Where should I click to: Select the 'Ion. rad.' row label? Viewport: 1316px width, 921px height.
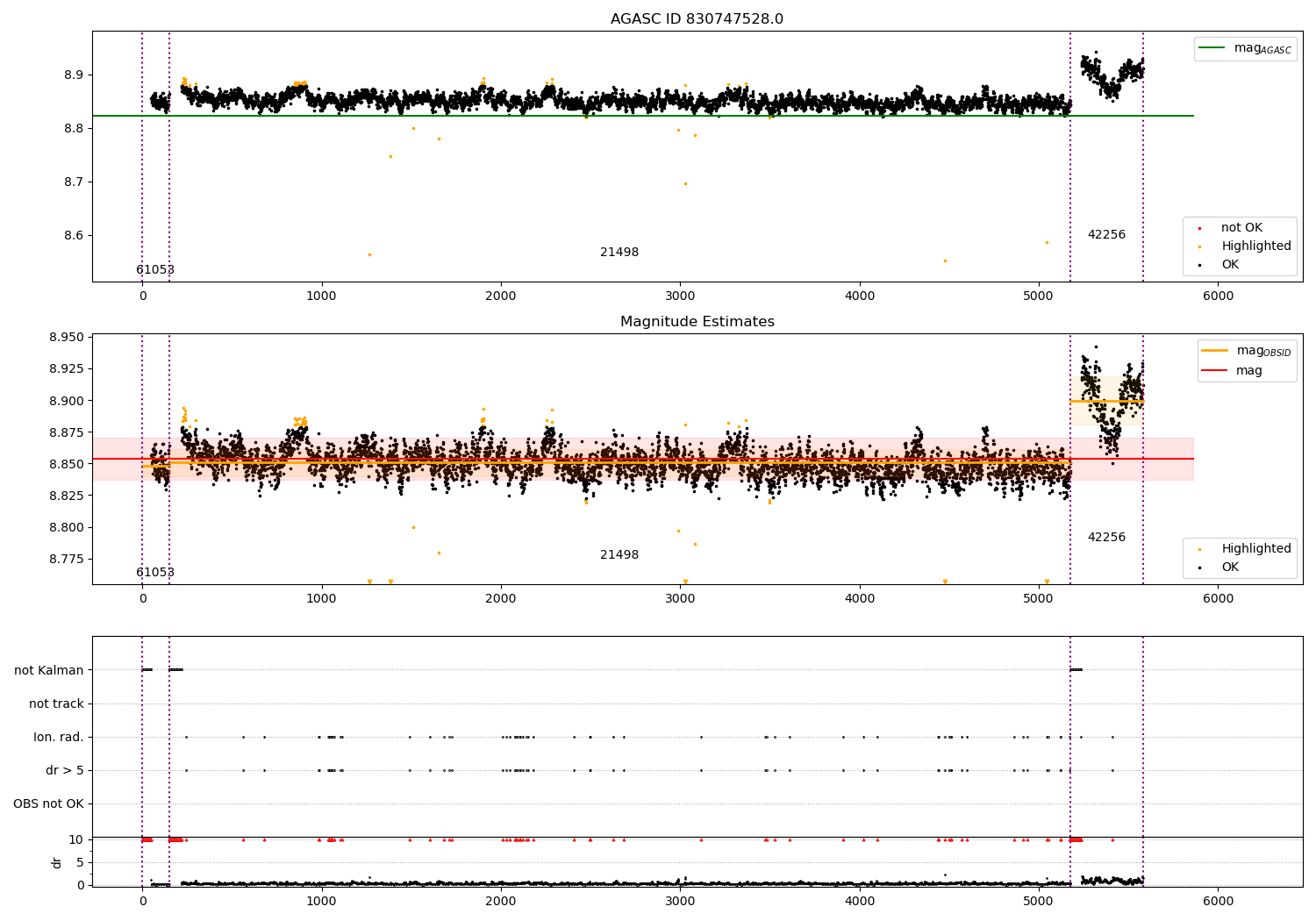point(59,737)
